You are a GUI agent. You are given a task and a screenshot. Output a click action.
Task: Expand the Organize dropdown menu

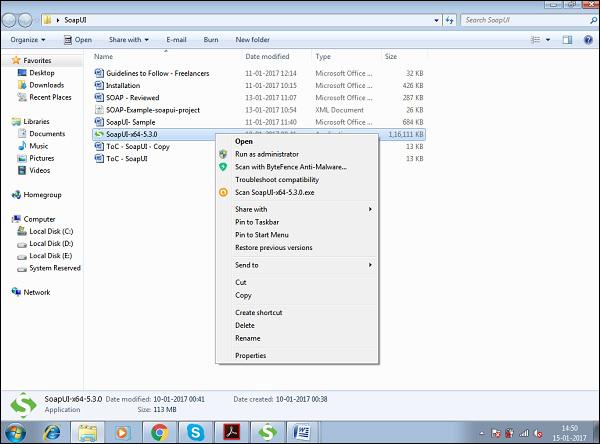(28, 39)
